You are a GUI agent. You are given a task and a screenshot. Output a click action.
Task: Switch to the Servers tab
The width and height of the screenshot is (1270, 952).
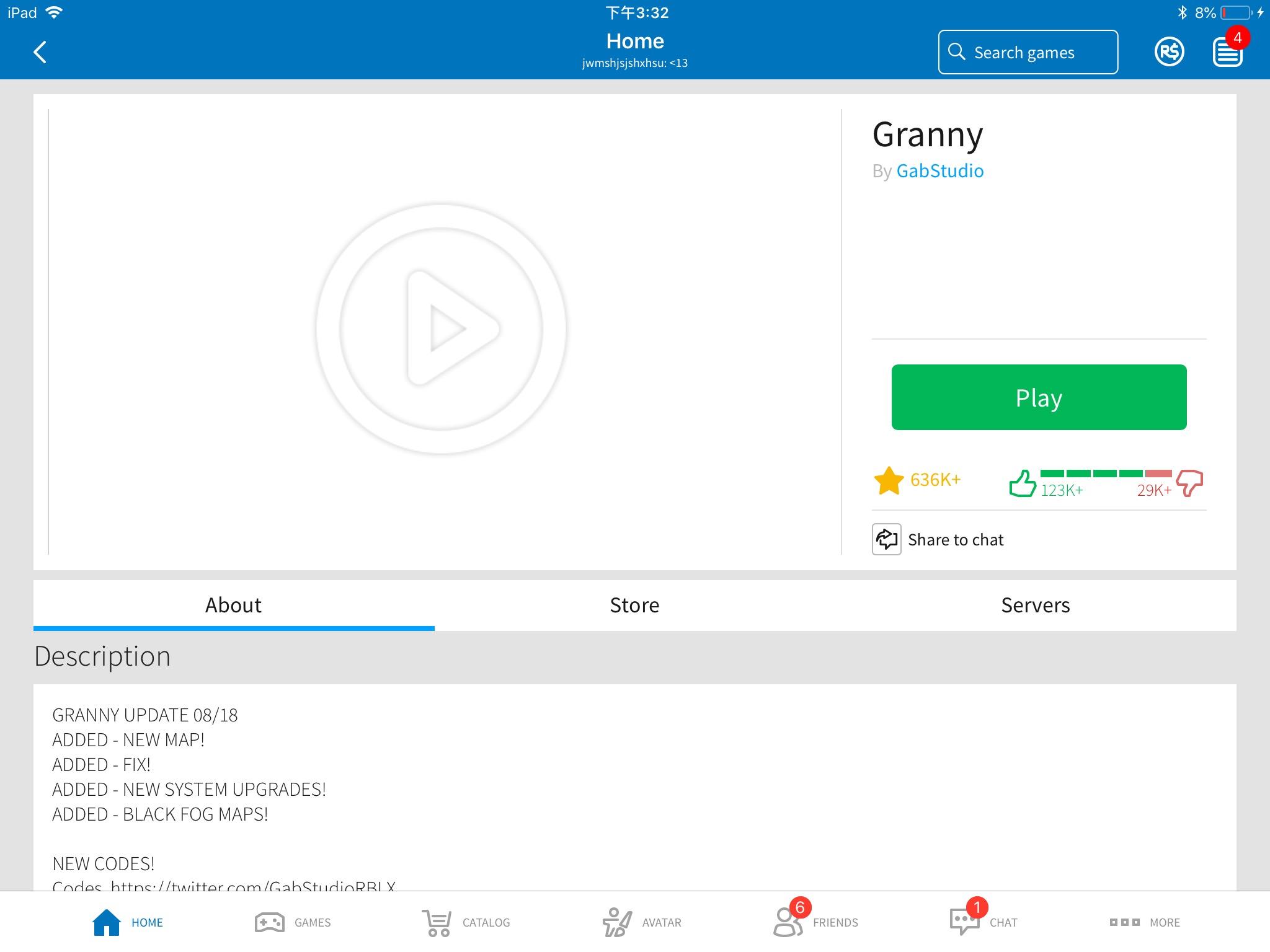pos(1035,605)
